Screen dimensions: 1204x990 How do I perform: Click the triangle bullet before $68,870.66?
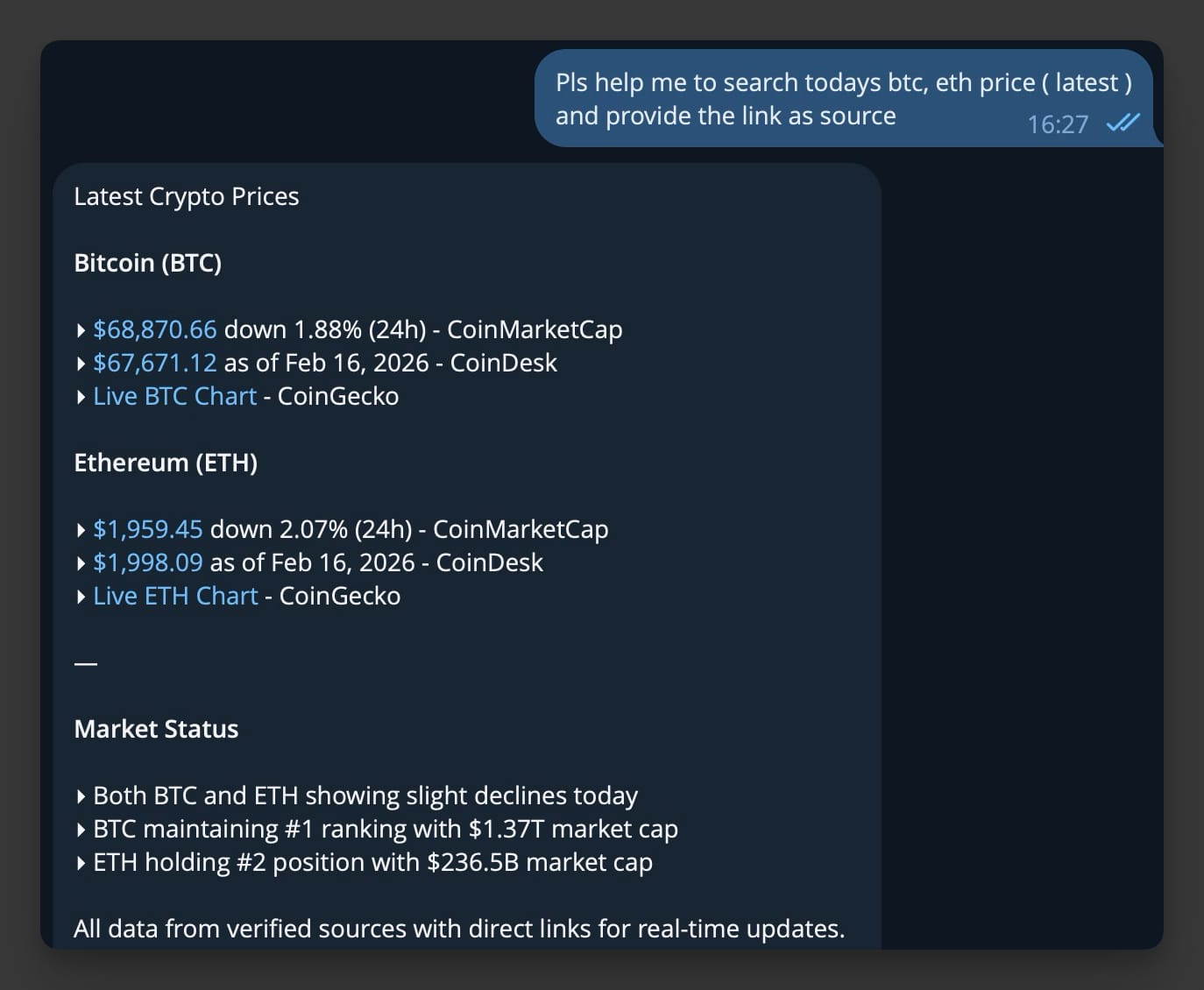(x=81, y=330)
